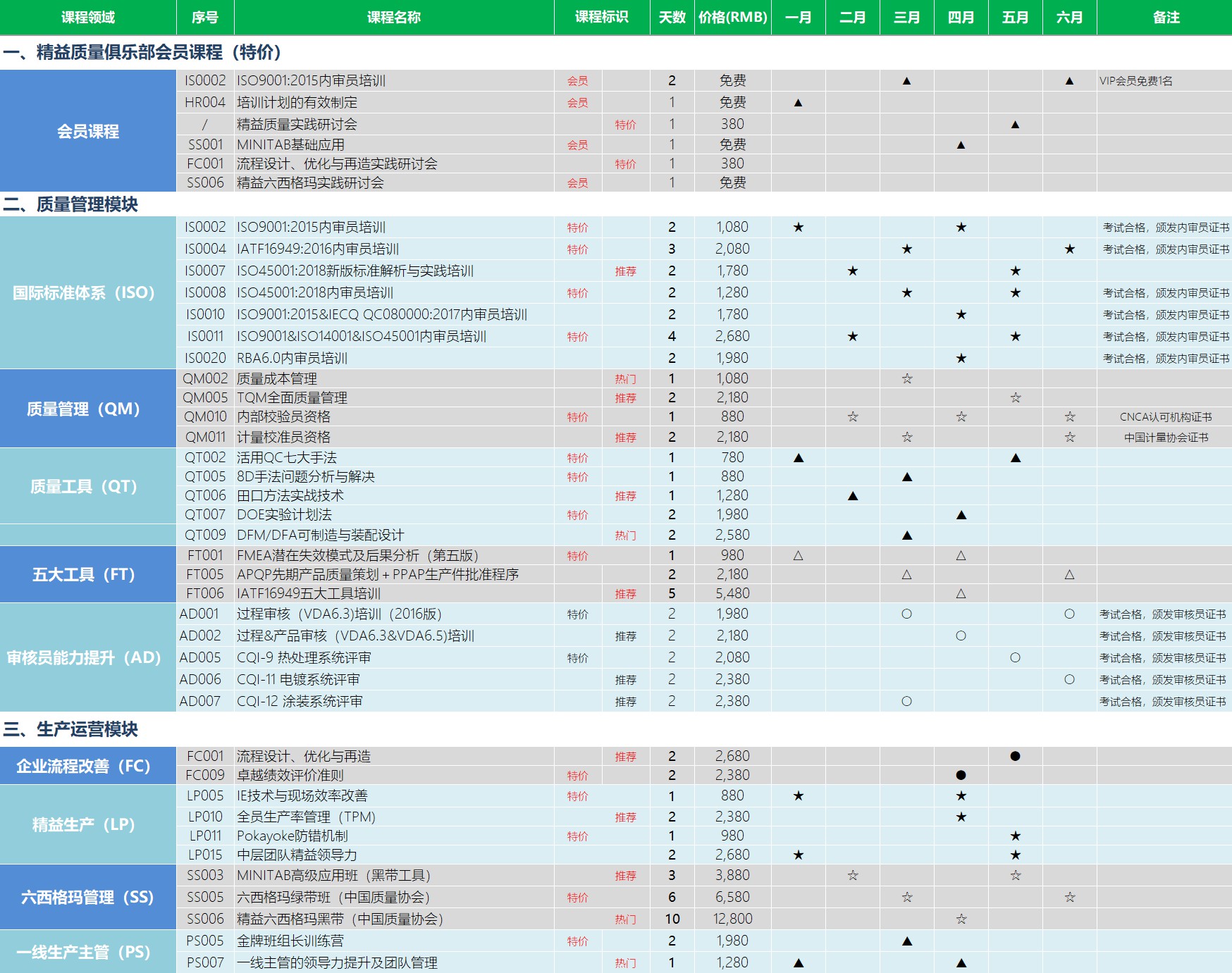
Task: Click the January triangle marker in HR004 row
Action: coord(798,102)
